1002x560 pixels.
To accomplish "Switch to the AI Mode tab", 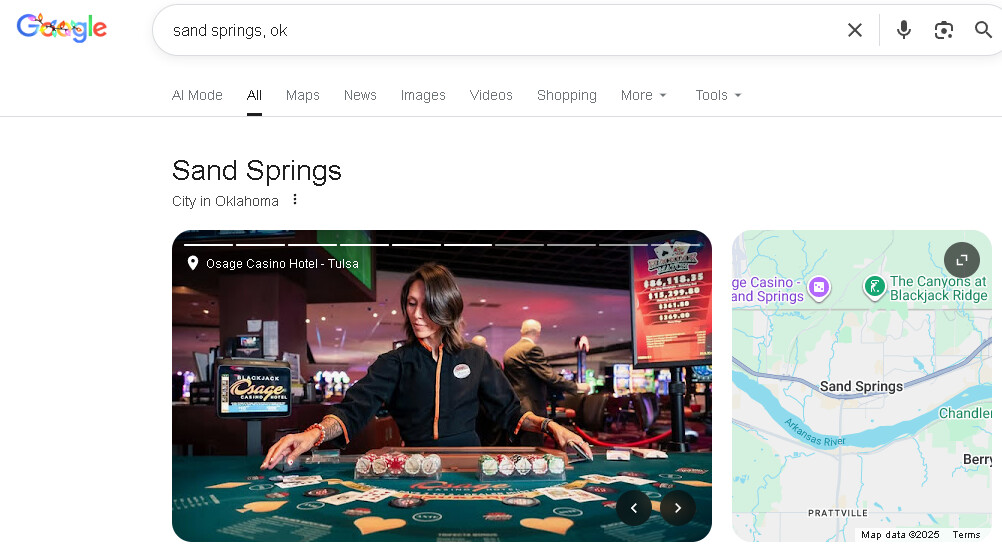I will 197,95.
